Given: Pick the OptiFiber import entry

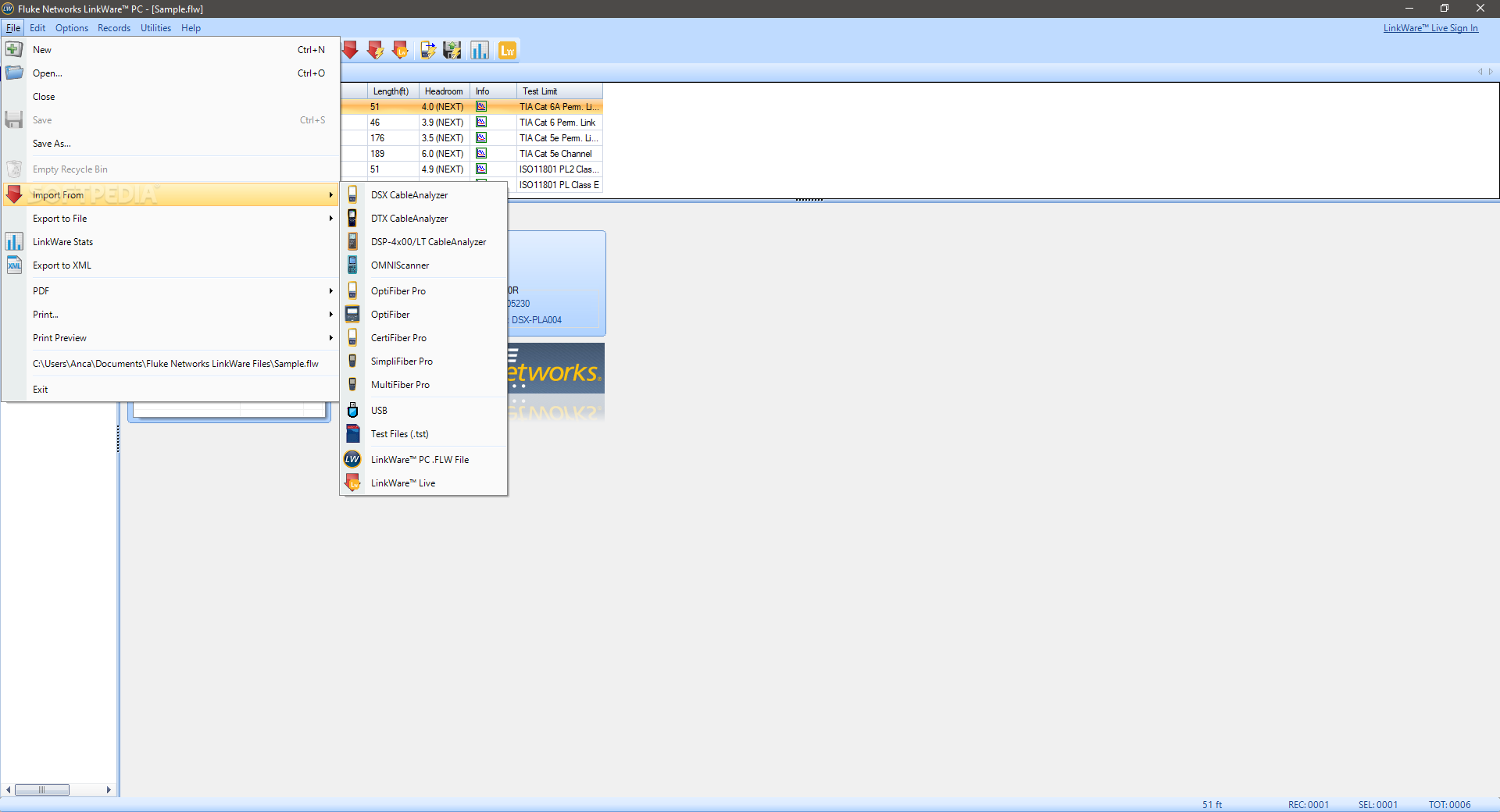Looking at the screenshot, I should click(424, 315).
